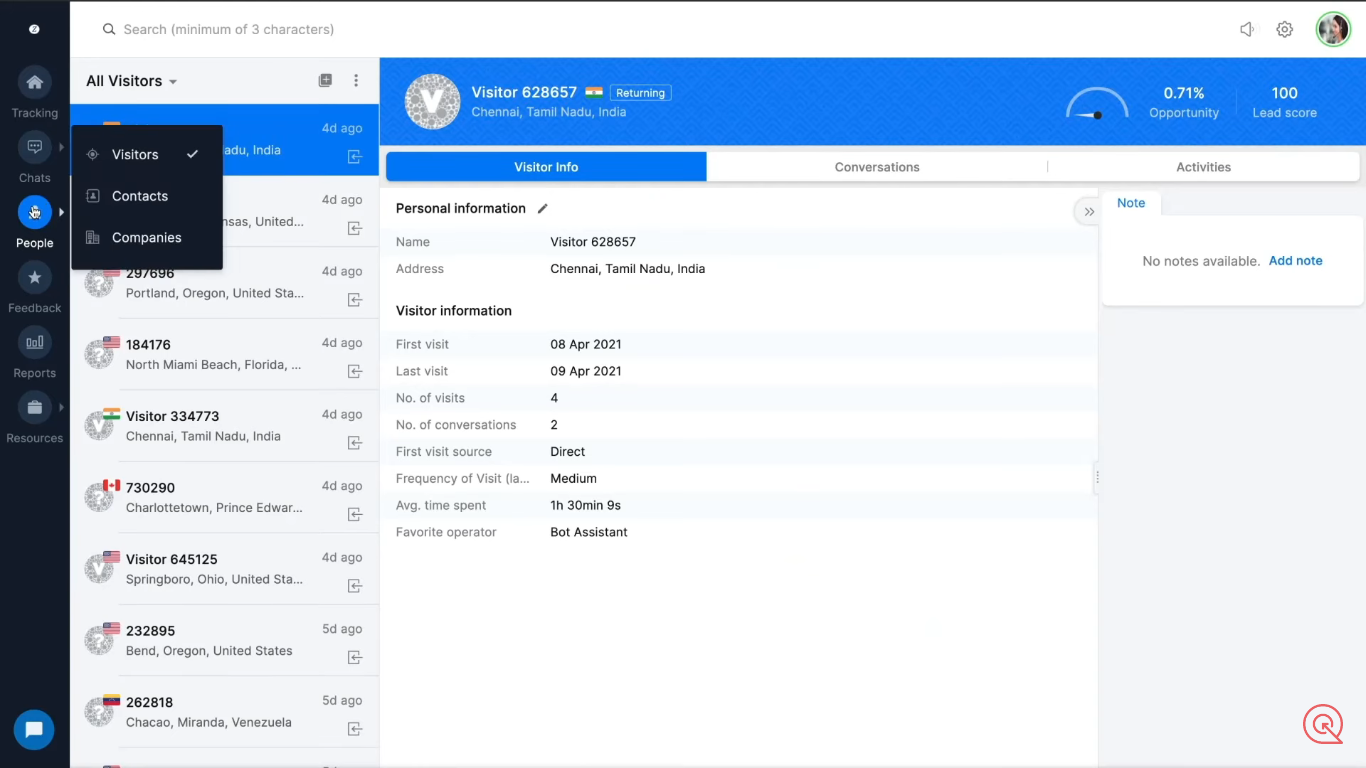This screenshot has height=768, width=1366.
Task: Select visitor 184176 from North Miami Beach
Action: click(x=224, y=355)
